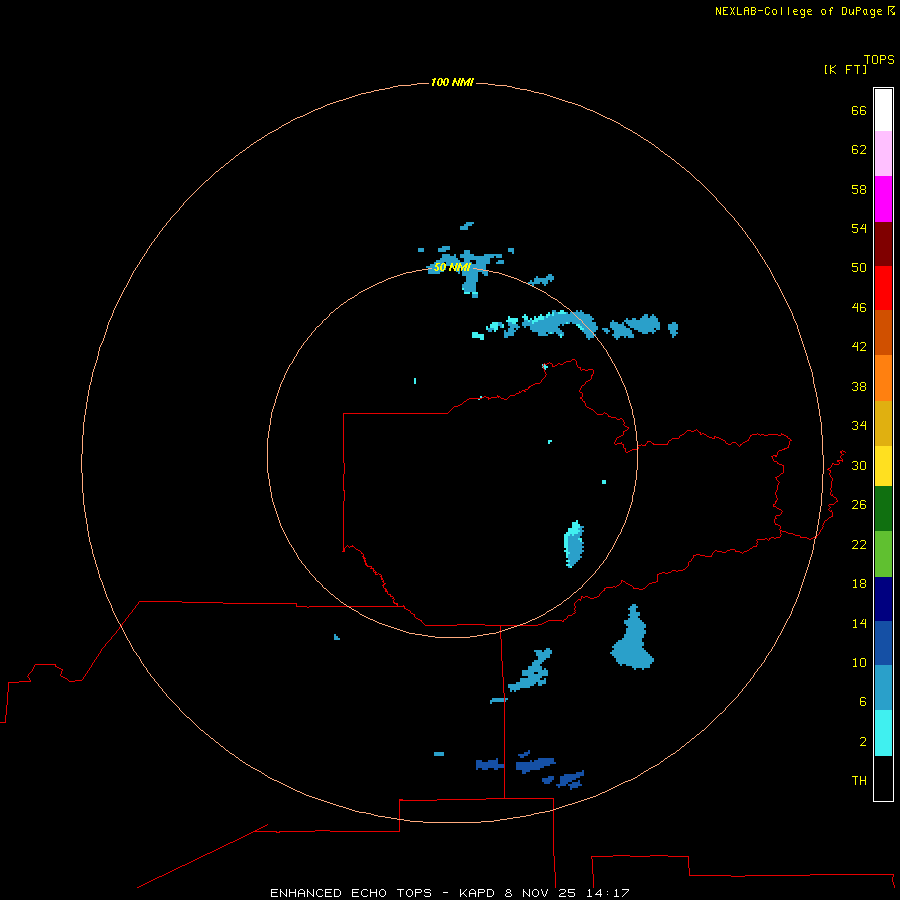Select the bright red legend color block
This screenshot has height=900, width=900.
[883, 288]
